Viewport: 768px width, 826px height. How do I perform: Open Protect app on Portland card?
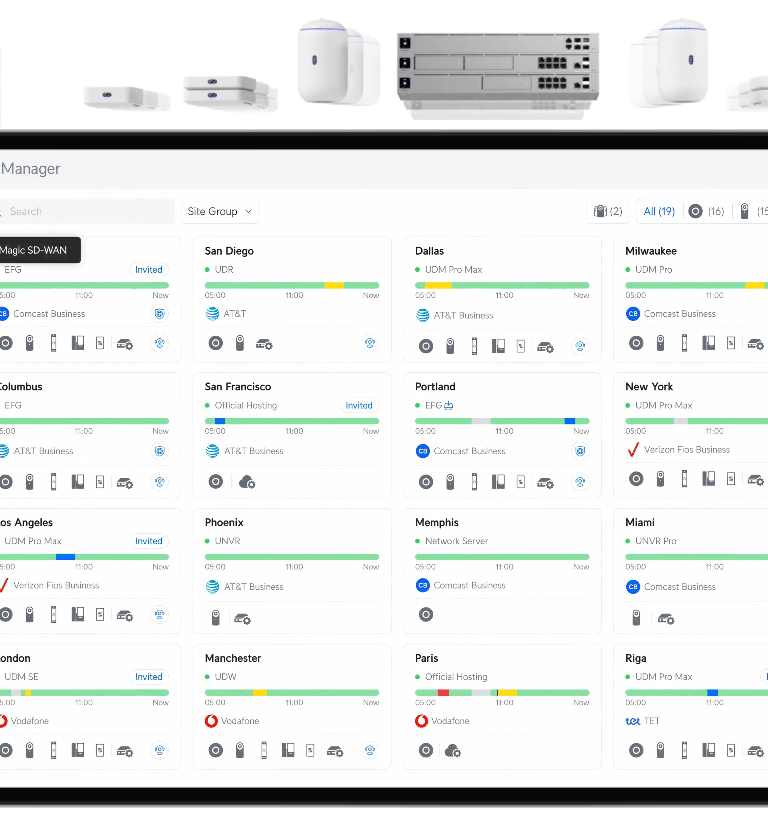[450, 482]
